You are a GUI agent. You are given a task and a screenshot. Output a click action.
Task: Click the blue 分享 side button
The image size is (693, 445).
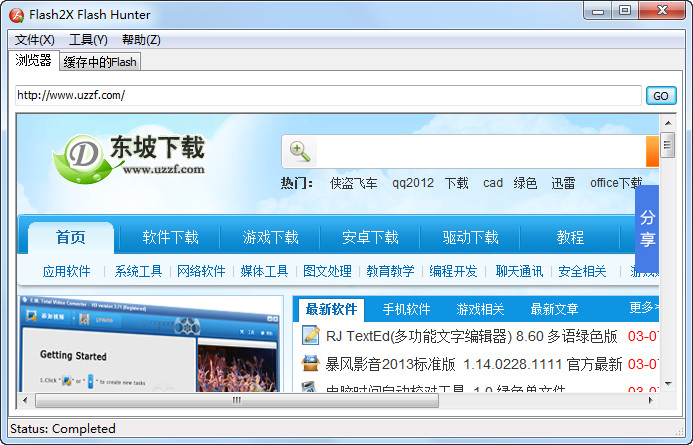coord(647,229)
